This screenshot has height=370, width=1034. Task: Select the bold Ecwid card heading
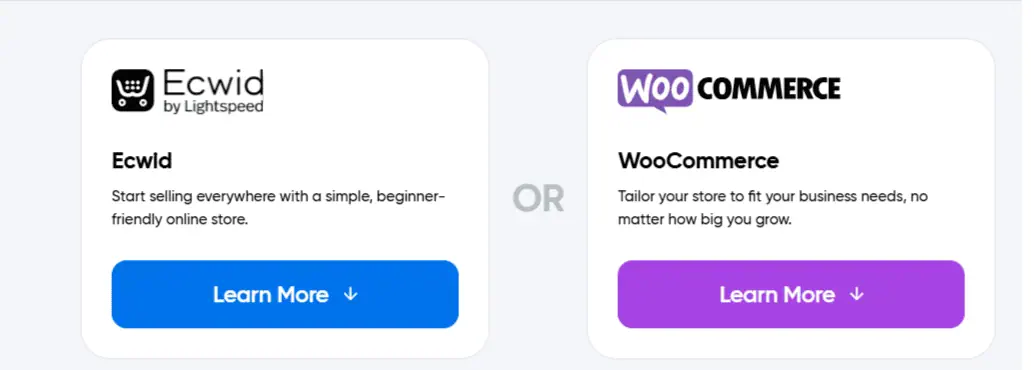point(142,161)
